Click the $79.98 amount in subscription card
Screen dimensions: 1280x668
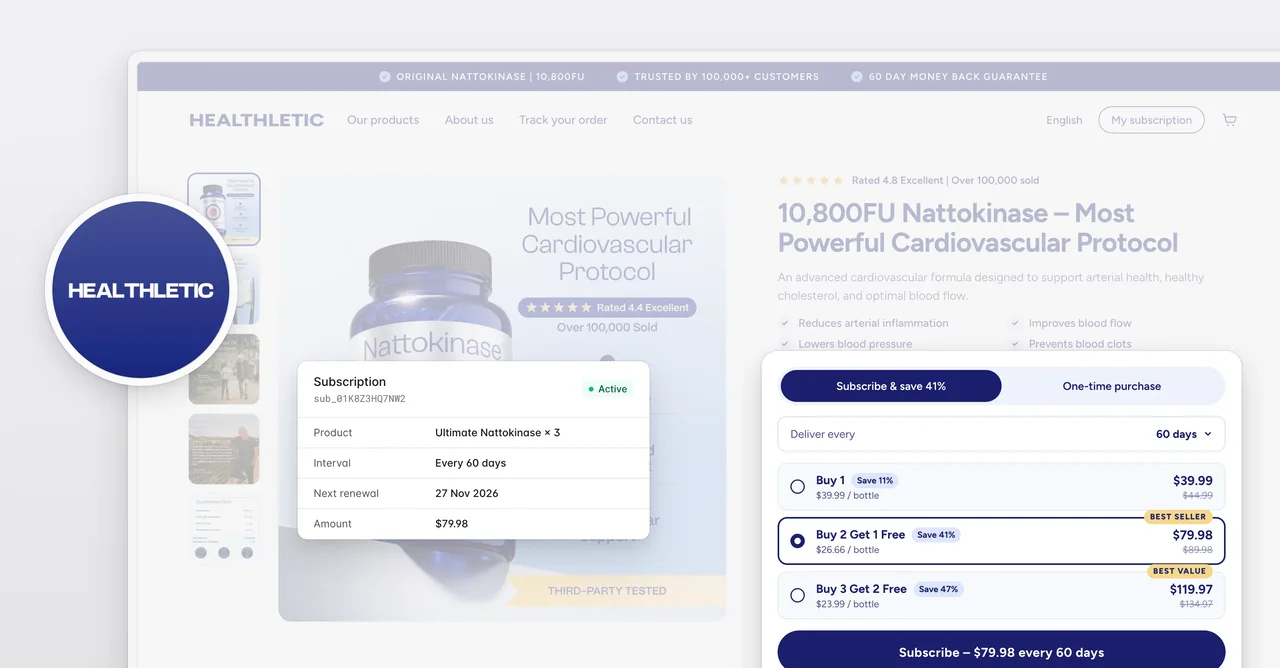pos(451,524)
